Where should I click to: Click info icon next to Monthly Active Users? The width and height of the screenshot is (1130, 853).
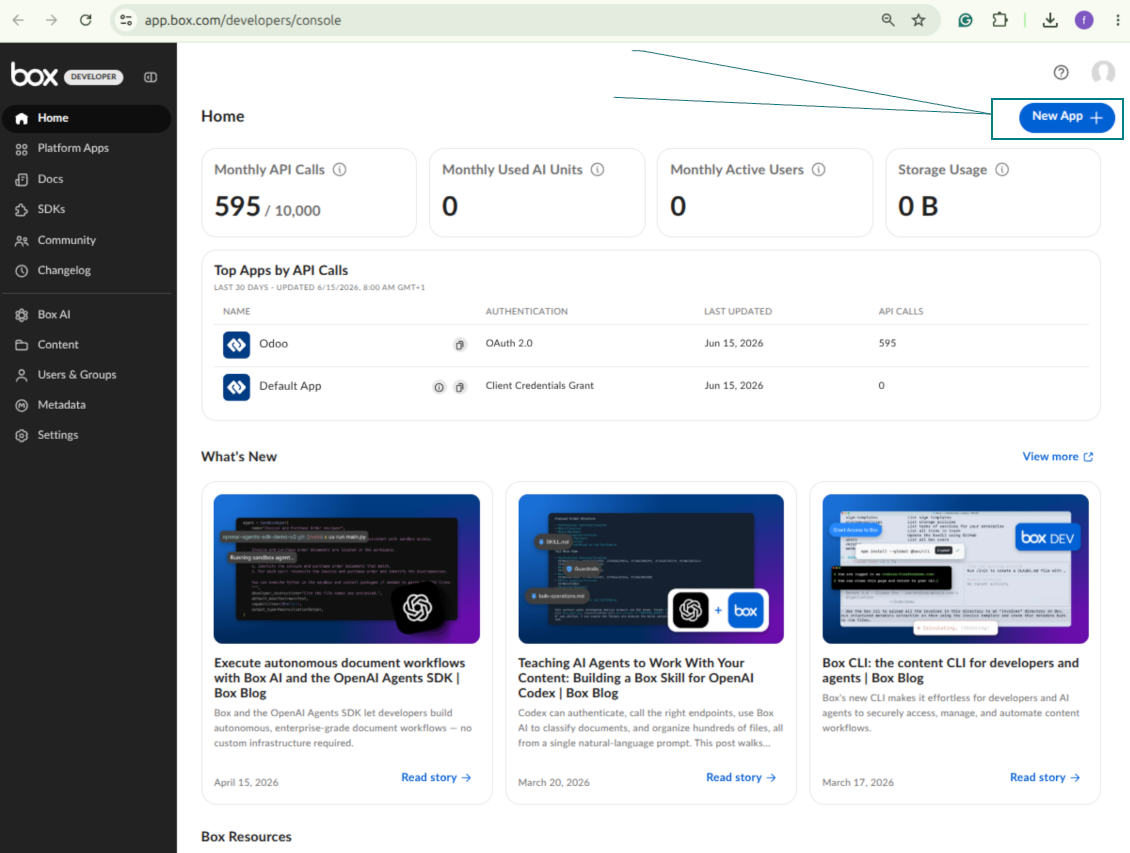[x=819, y=169]
